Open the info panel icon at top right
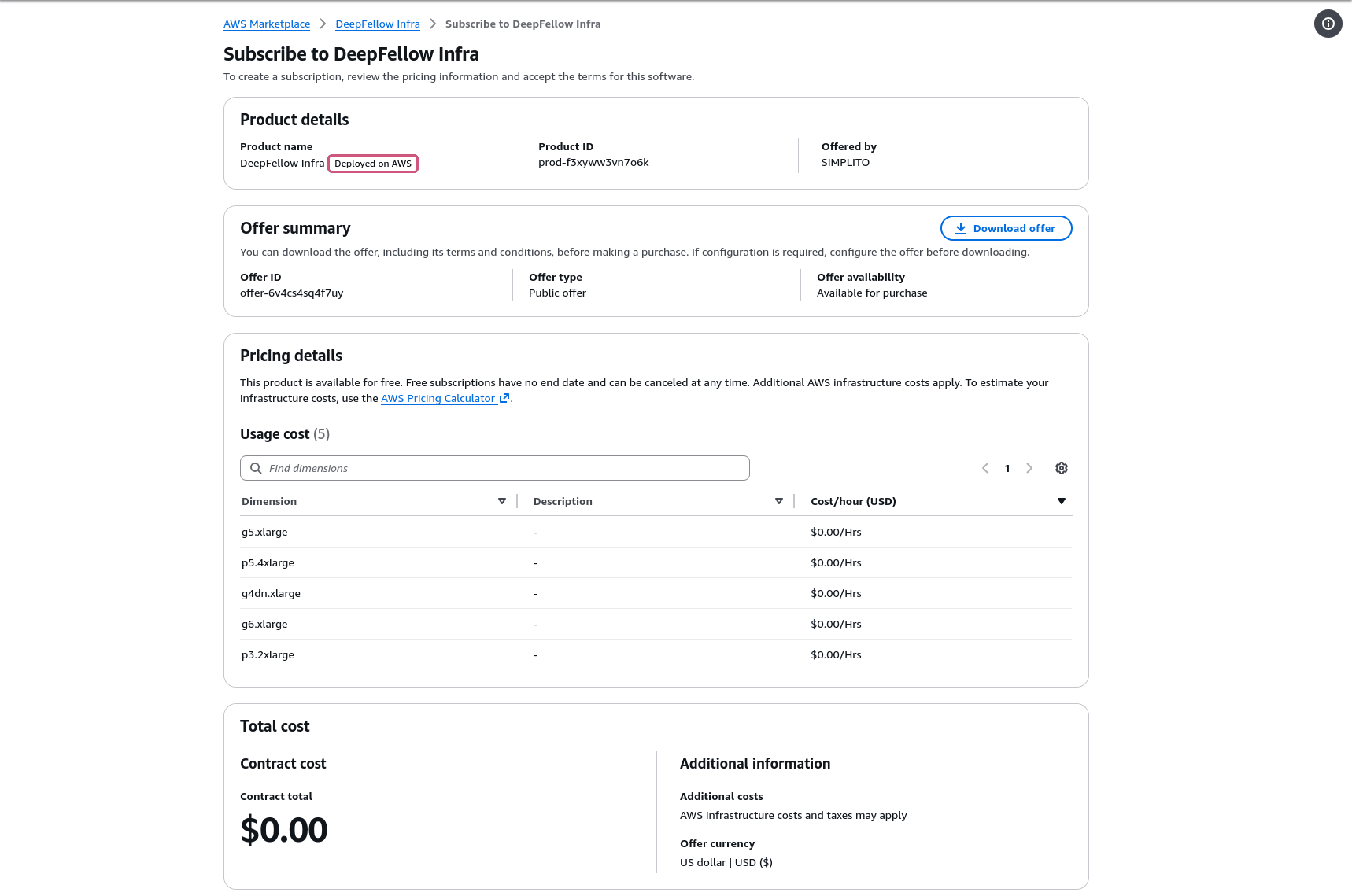 click(x=1328, y=24)
